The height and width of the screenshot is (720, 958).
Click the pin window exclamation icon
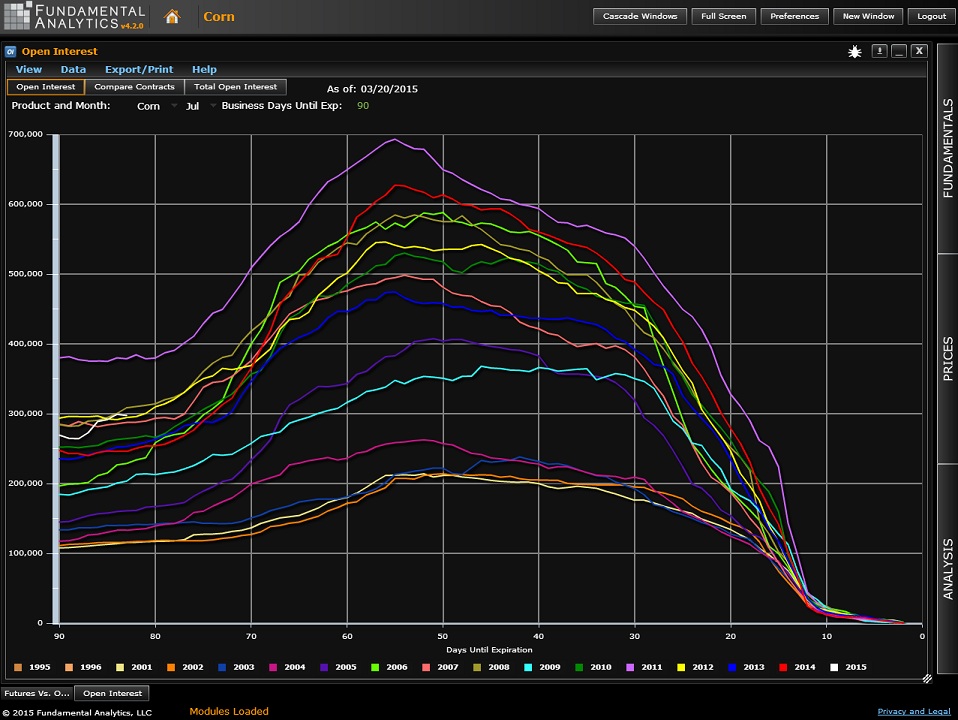click(x=879, y=51)
